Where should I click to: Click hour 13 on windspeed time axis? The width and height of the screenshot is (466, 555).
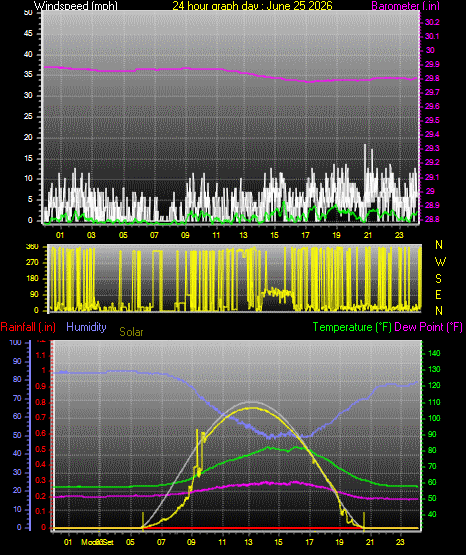pos(243,235)
